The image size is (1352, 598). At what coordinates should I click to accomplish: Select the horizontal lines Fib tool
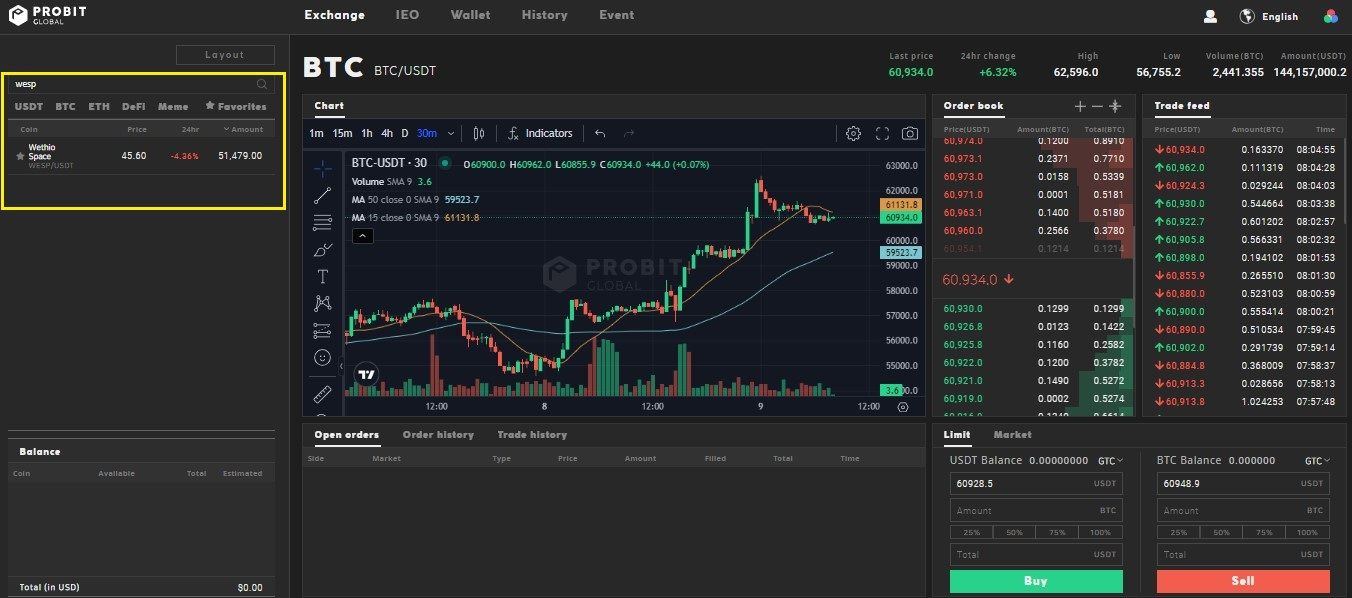coord(322,222)
